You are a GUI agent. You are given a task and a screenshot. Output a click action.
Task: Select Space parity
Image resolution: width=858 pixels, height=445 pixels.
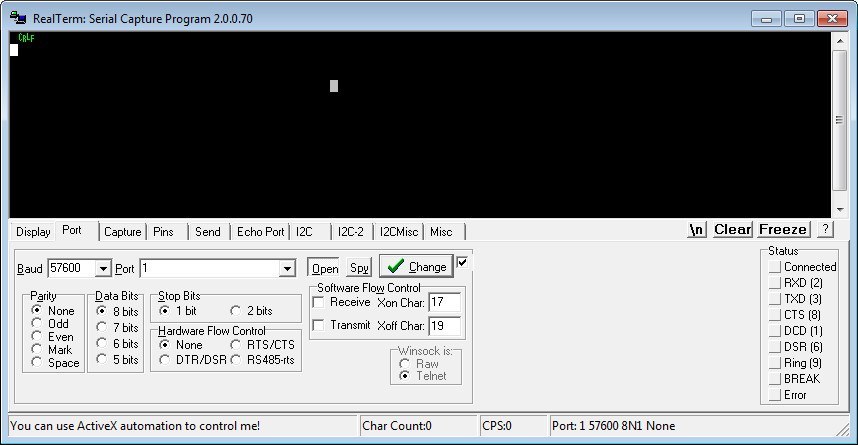coord(37,362)
